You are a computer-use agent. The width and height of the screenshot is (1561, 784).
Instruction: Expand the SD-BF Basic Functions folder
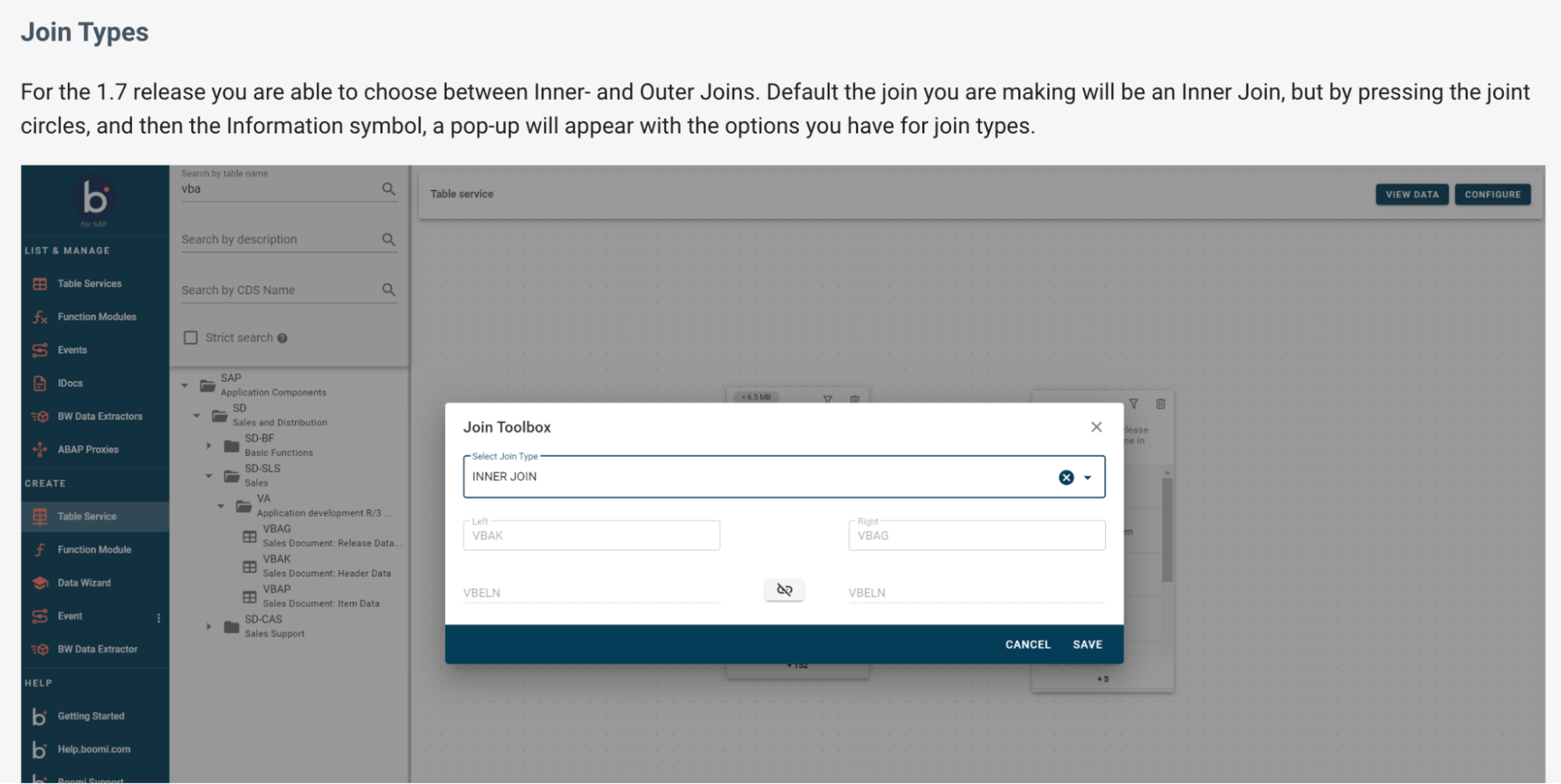(x=208, y=445)
